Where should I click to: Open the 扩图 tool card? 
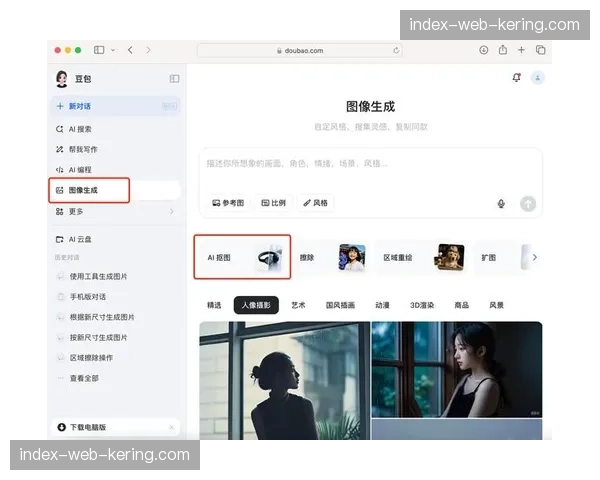tap(502, 258)
